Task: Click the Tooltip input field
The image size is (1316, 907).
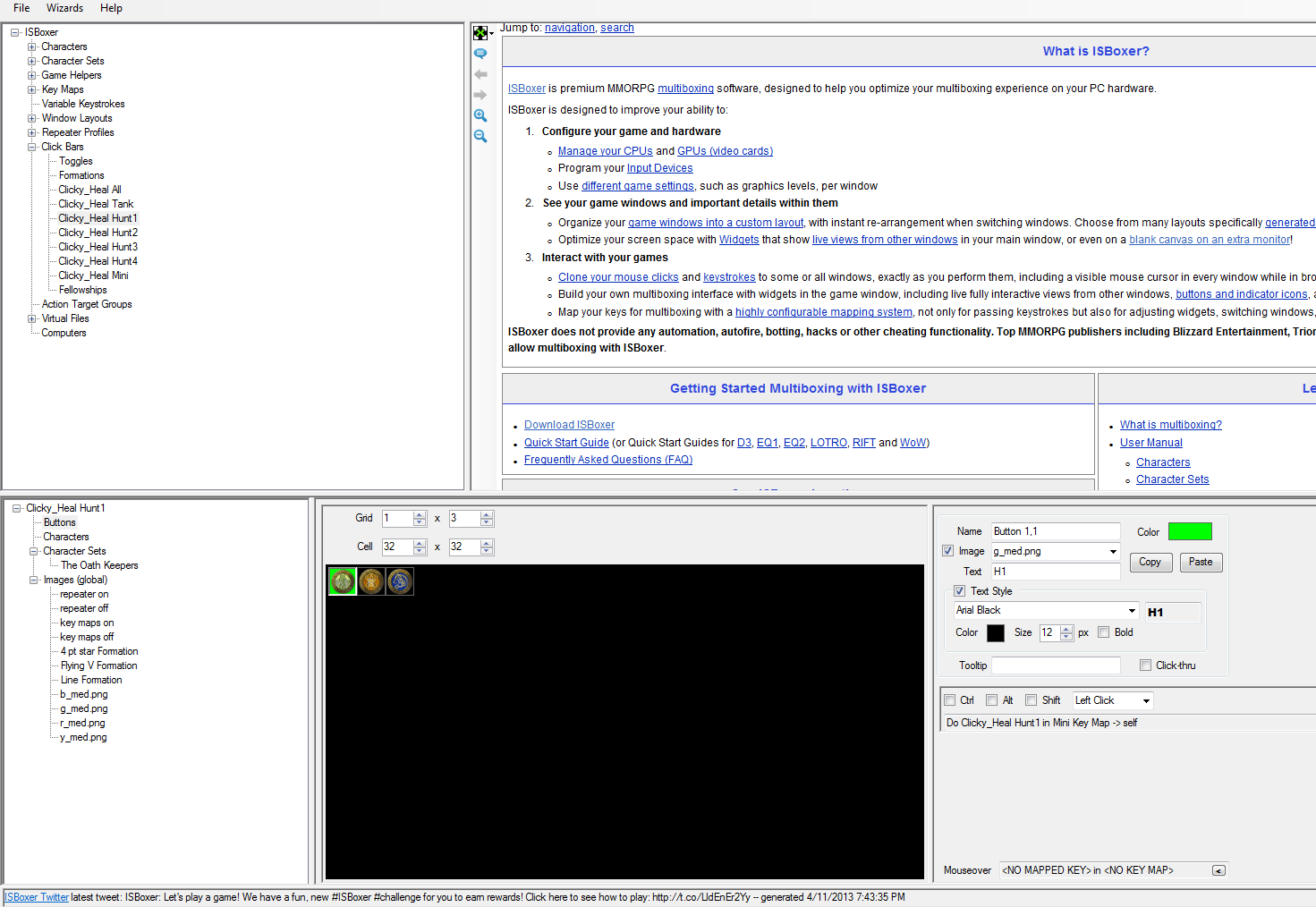Action: click(x=1056, y=665)
